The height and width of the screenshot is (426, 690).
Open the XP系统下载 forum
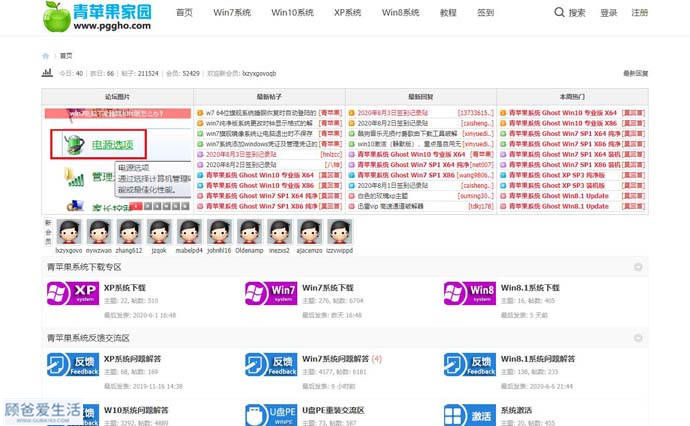[125, 288]
